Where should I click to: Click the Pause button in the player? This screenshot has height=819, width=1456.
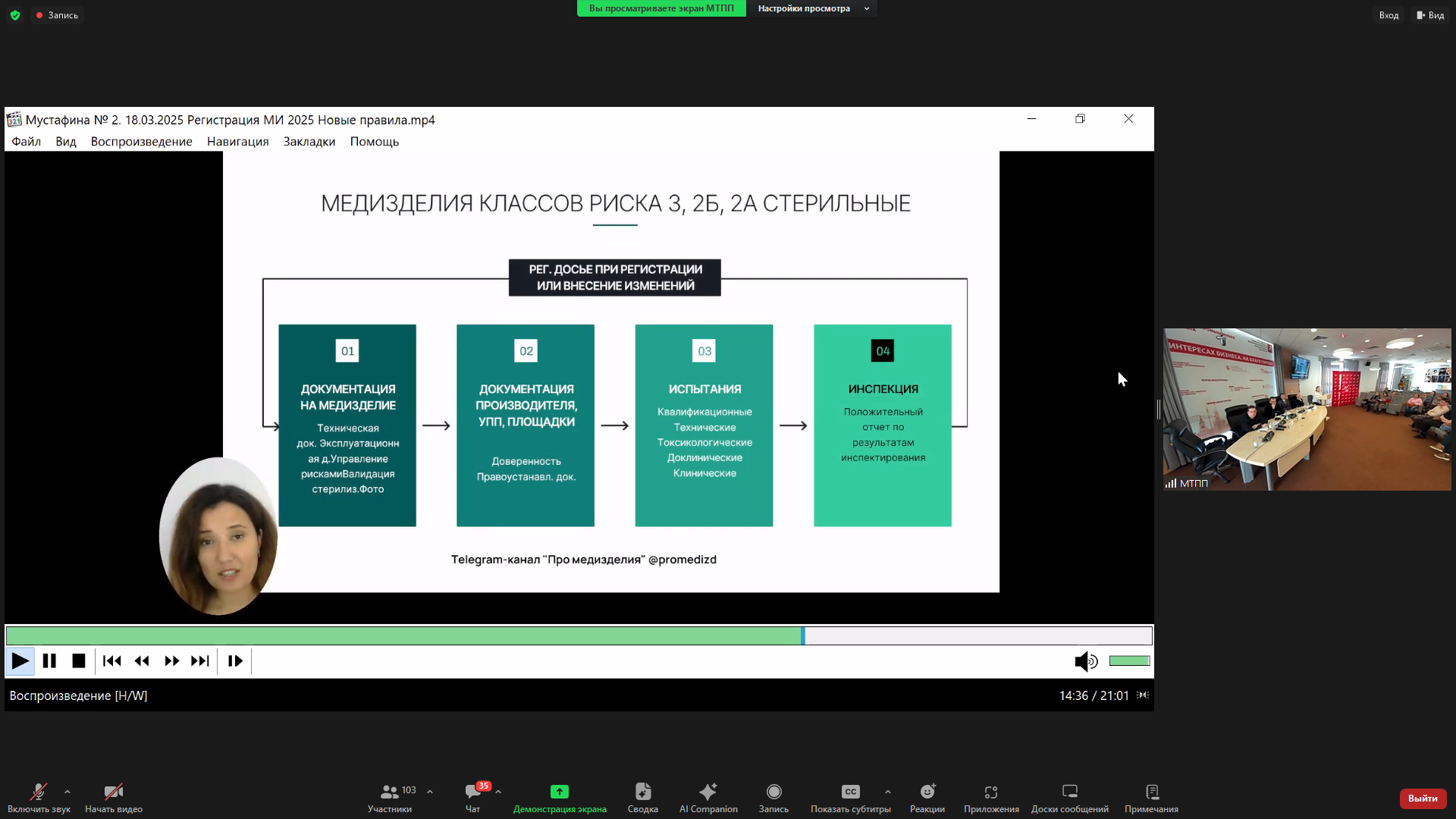coord(49,661)
